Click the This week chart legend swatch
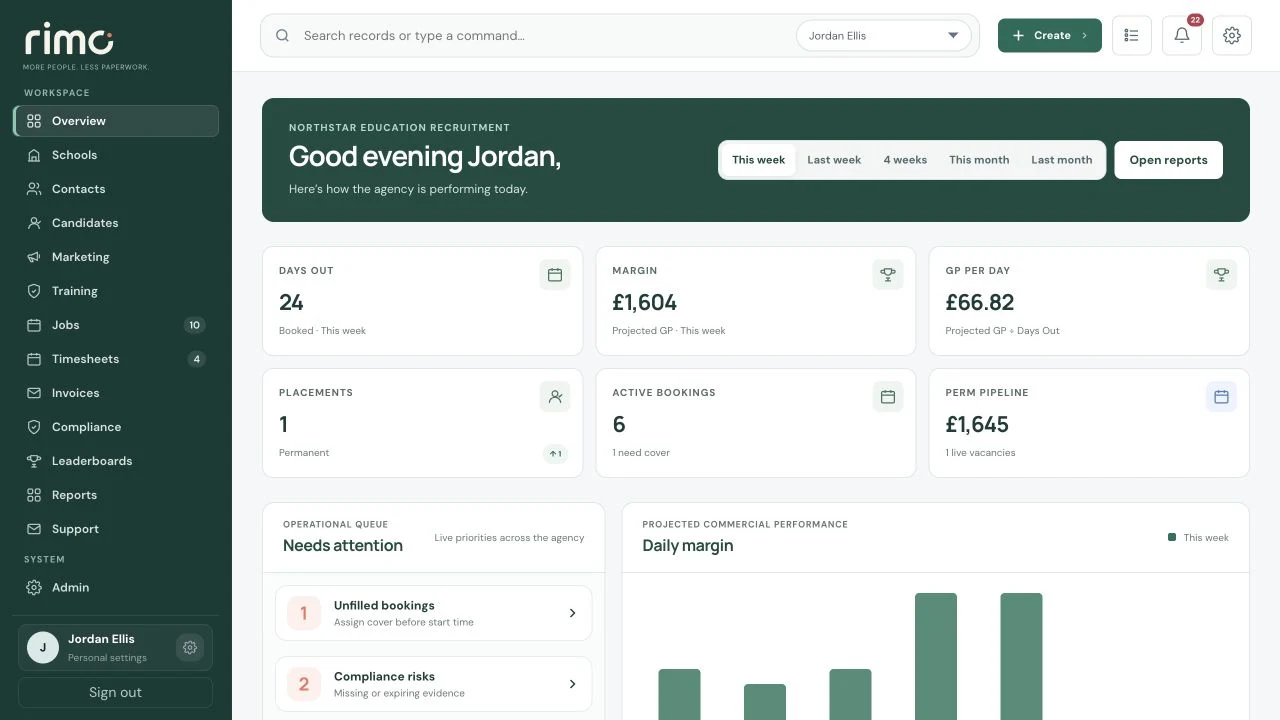1280x720 pixels. (1172, 537)
